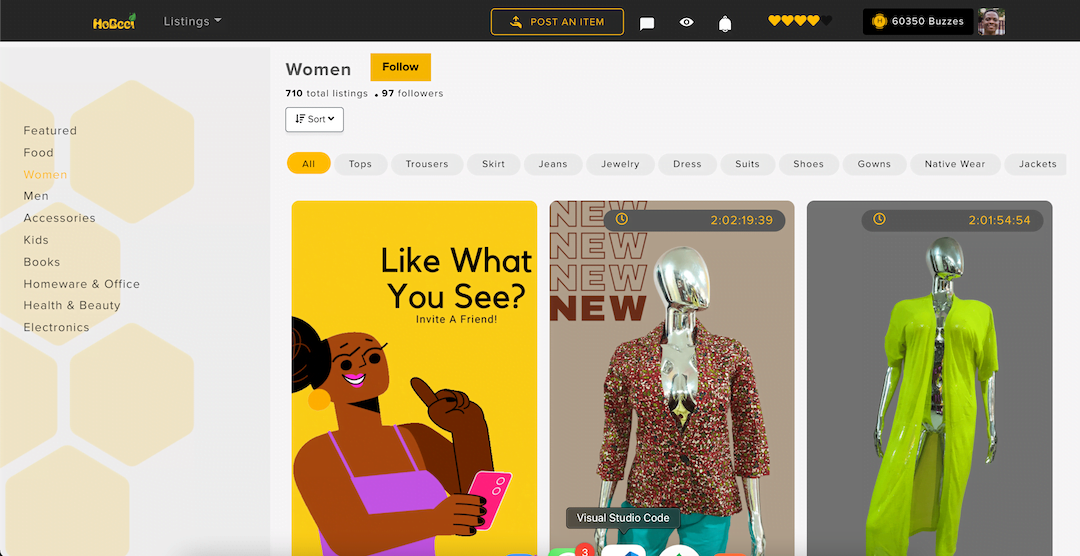Click the eye watchlist icon
The image size is (1080, 556).
[x=686, y=22]
